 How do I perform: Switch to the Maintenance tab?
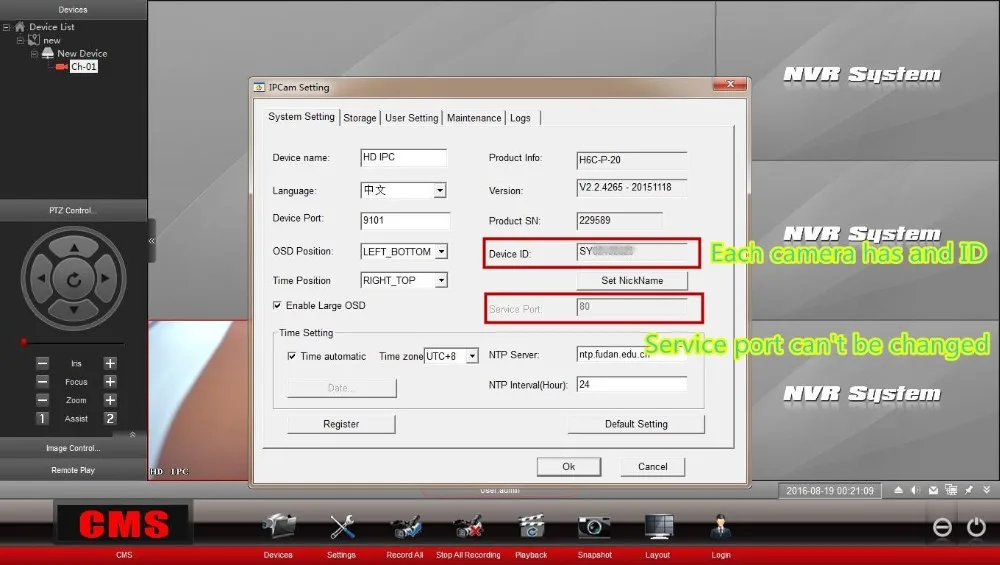point(474,118)
